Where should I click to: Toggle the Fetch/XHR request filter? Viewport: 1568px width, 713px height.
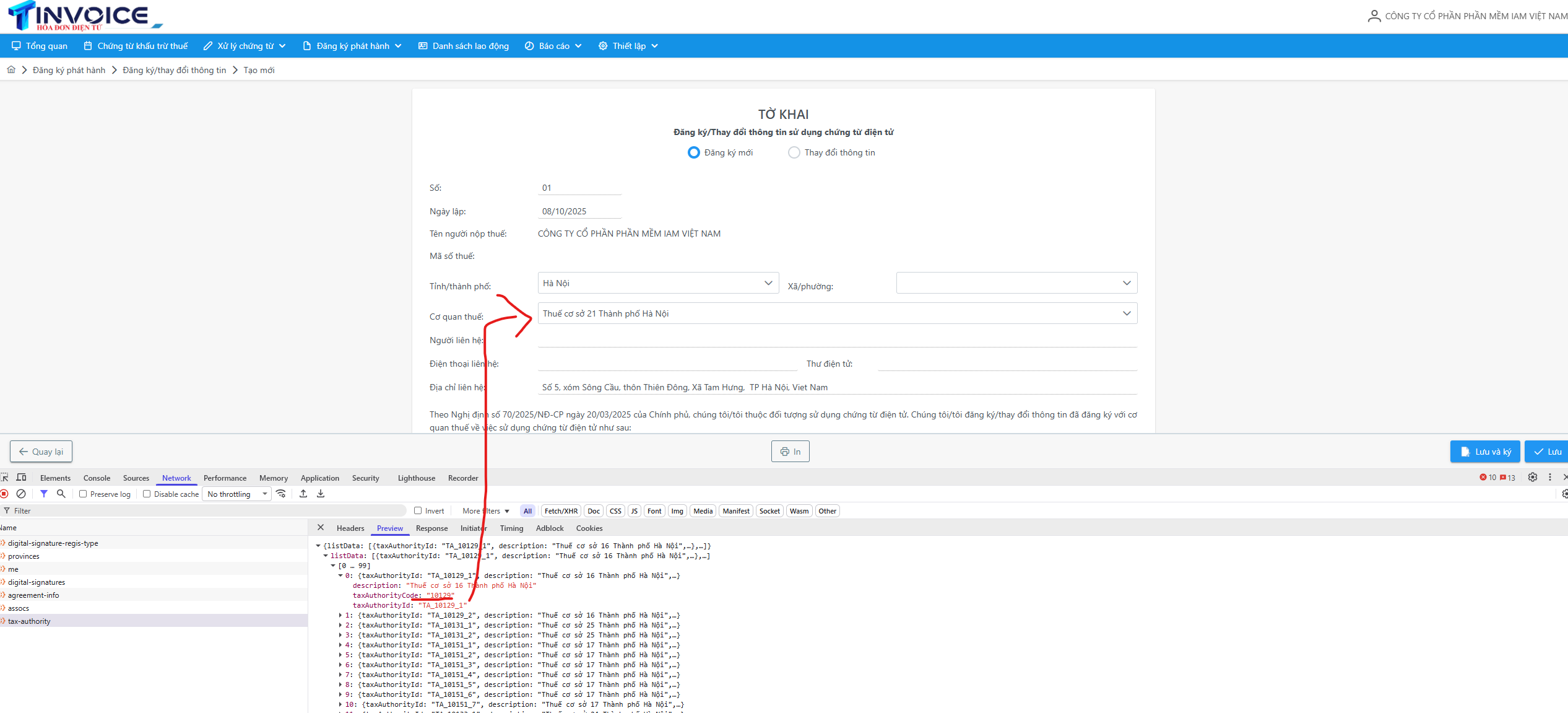[x=561, y=511]
